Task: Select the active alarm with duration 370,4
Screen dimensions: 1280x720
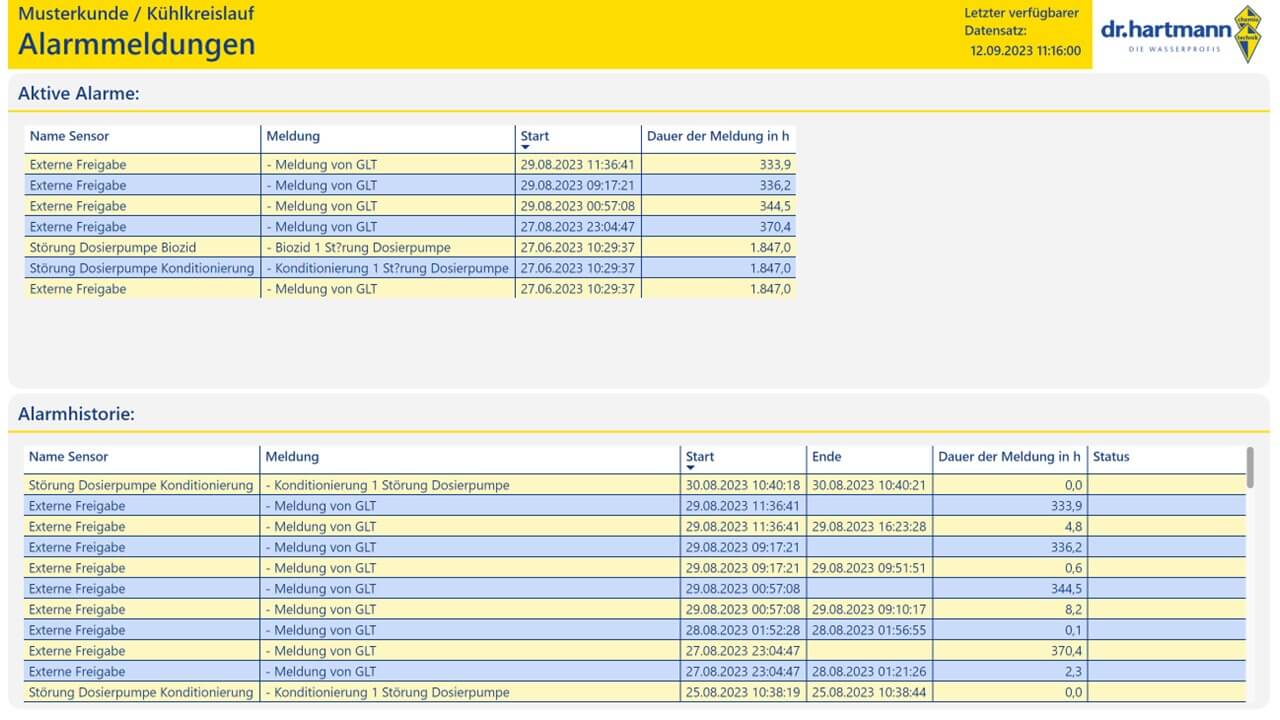Action: tap(410, 226)
